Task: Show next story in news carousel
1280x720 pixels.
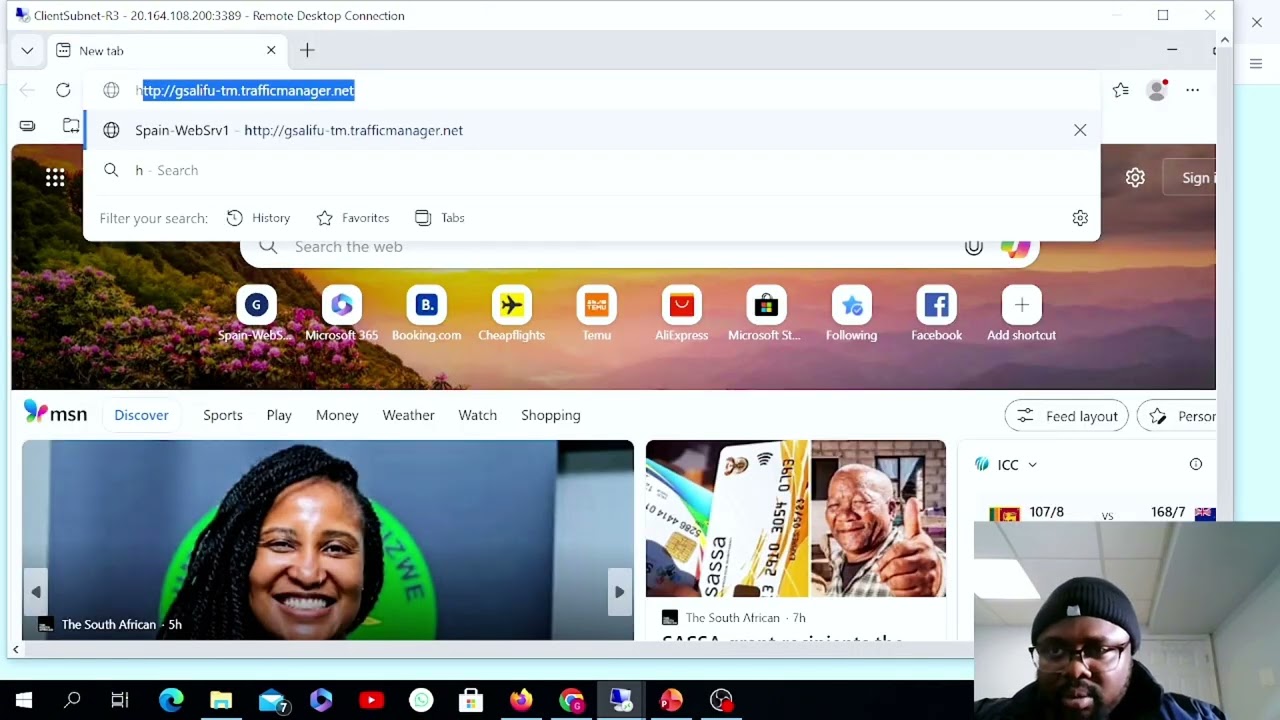Action: [x=620, y=592]
